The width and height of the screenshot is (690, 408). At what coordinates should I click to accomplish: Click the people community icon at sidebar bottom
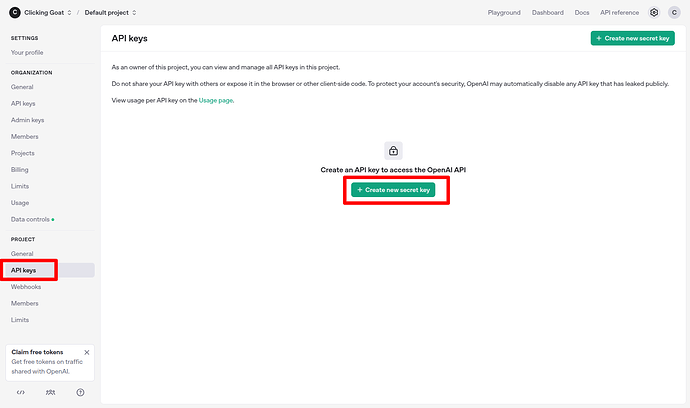point(51,392)
